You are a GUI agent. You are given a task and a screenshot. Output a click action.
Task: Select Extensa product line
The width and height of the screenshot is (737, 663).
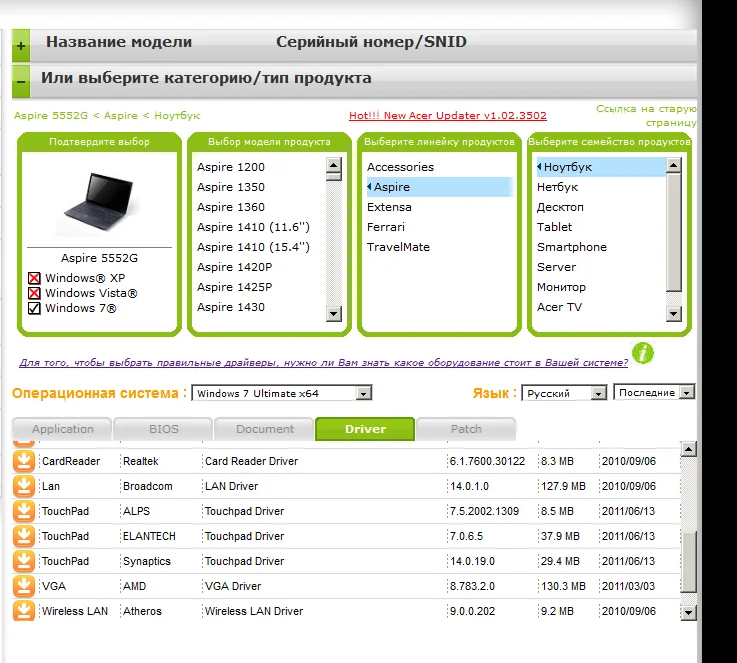(x=389, y=207)
